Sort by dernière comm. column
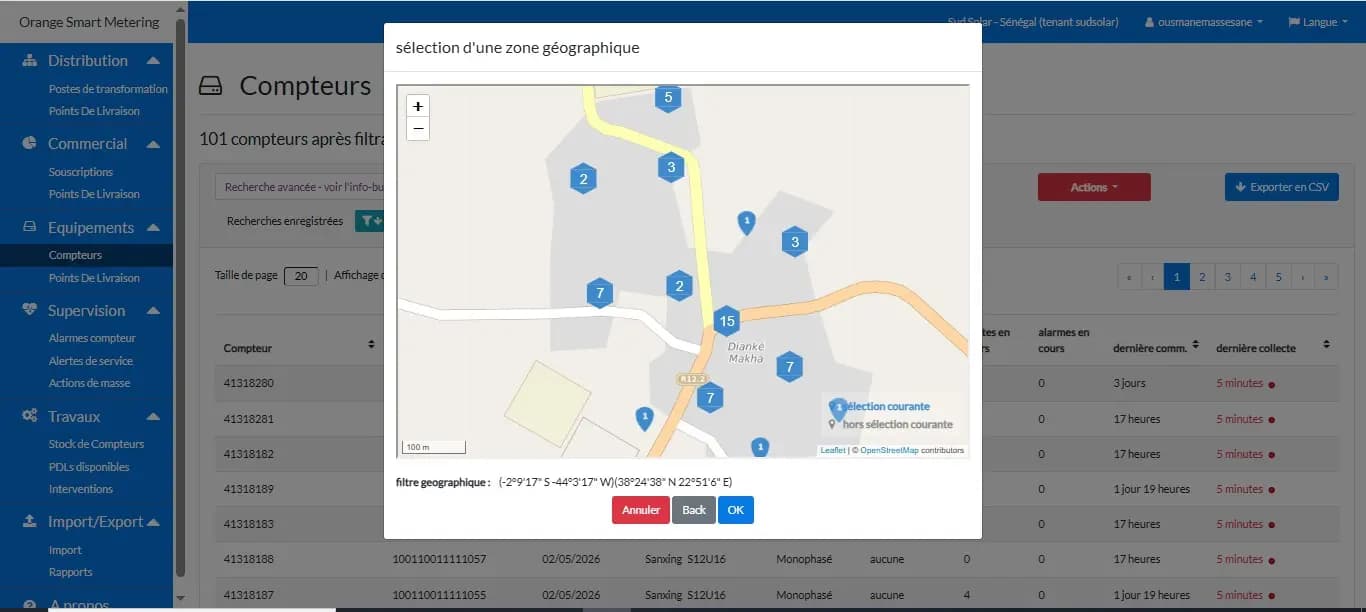The width and height of the screenshot is (1366, 612). point(1195,345)
